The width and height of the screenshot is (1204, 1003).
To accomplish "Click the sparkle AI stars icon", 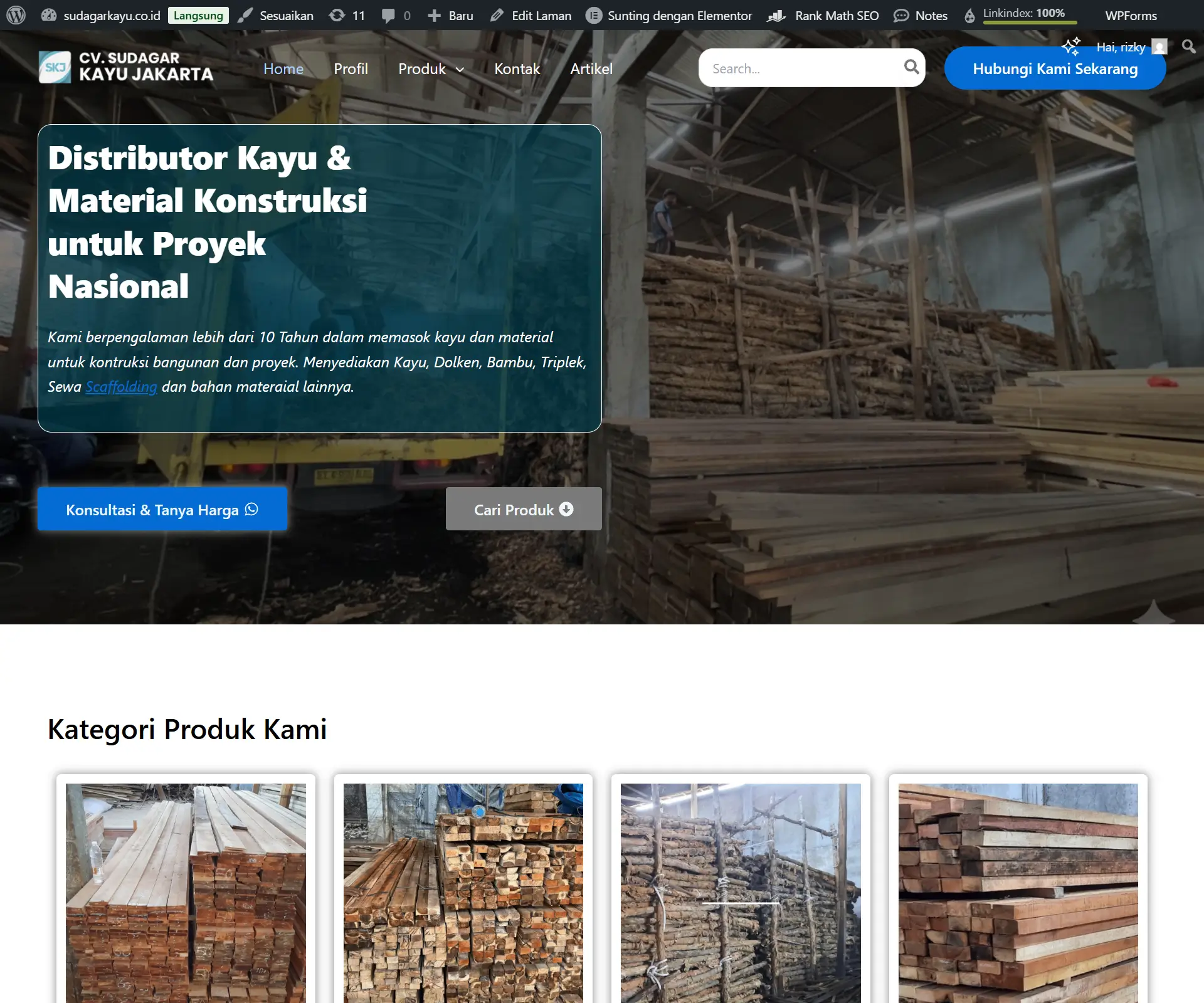I will pos(1071,46).
